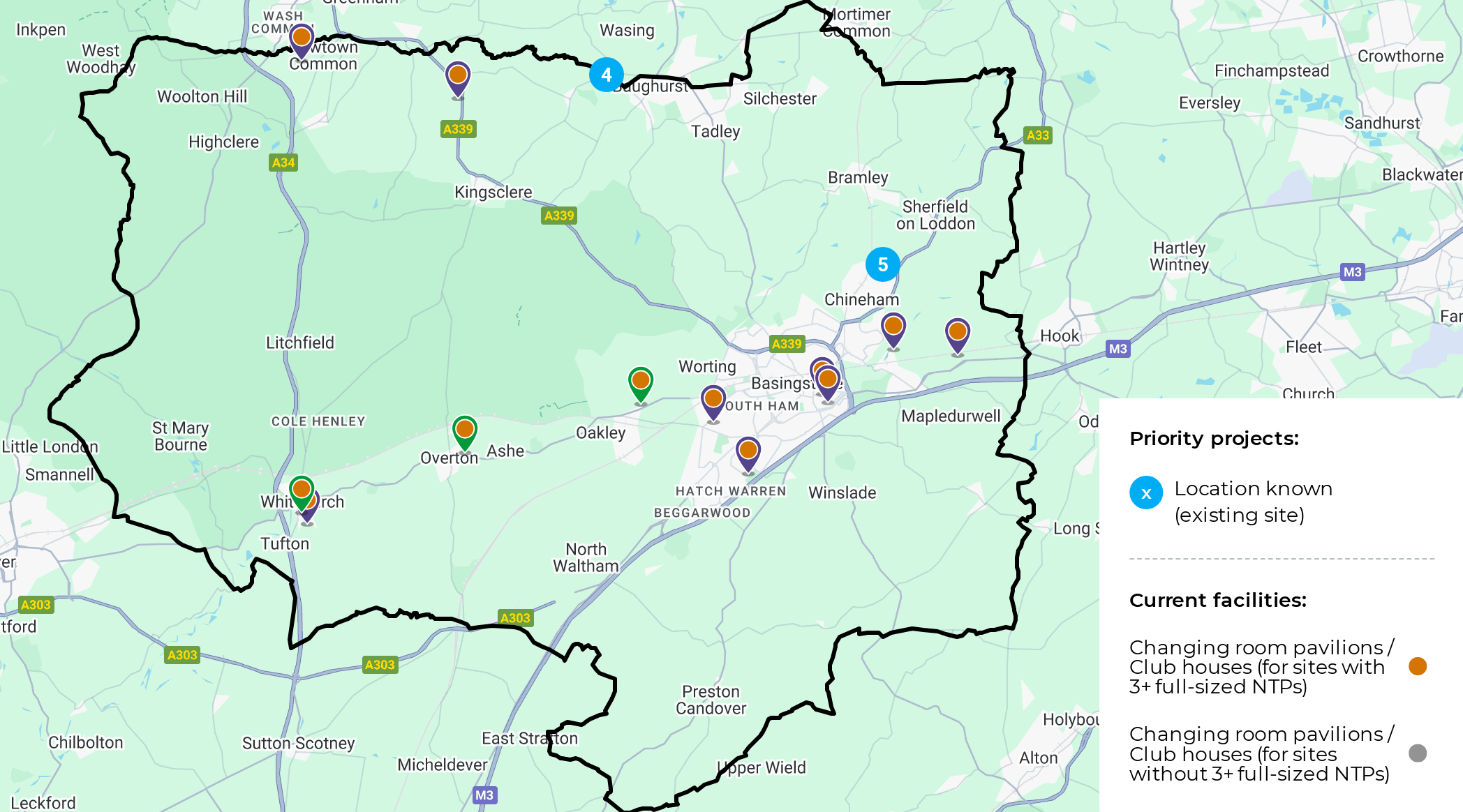Click the A34 road badge near Highclere
The height and width of the screenshot is (812, 1463).
coord(283,163)
